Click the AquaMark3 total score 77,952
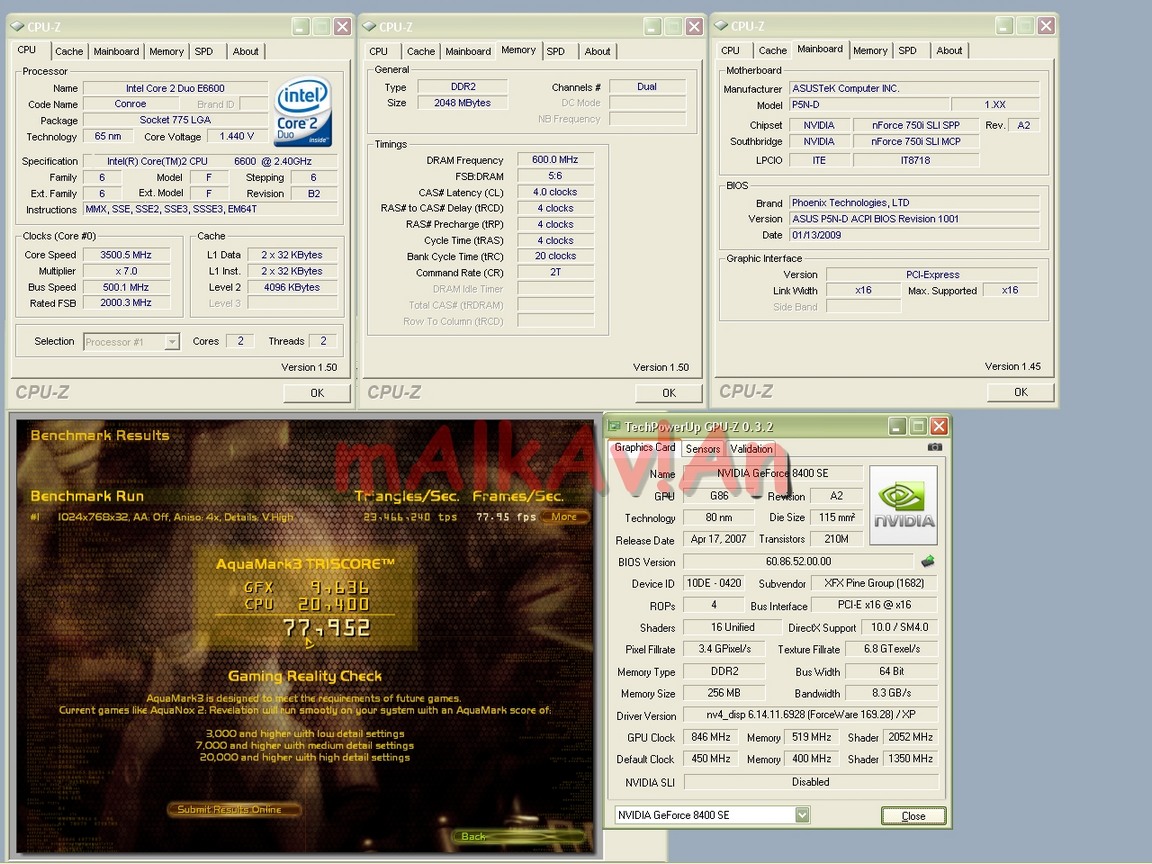Viewport: 1152px width, 864px height. pyautogui.click(x=327, y=628)
